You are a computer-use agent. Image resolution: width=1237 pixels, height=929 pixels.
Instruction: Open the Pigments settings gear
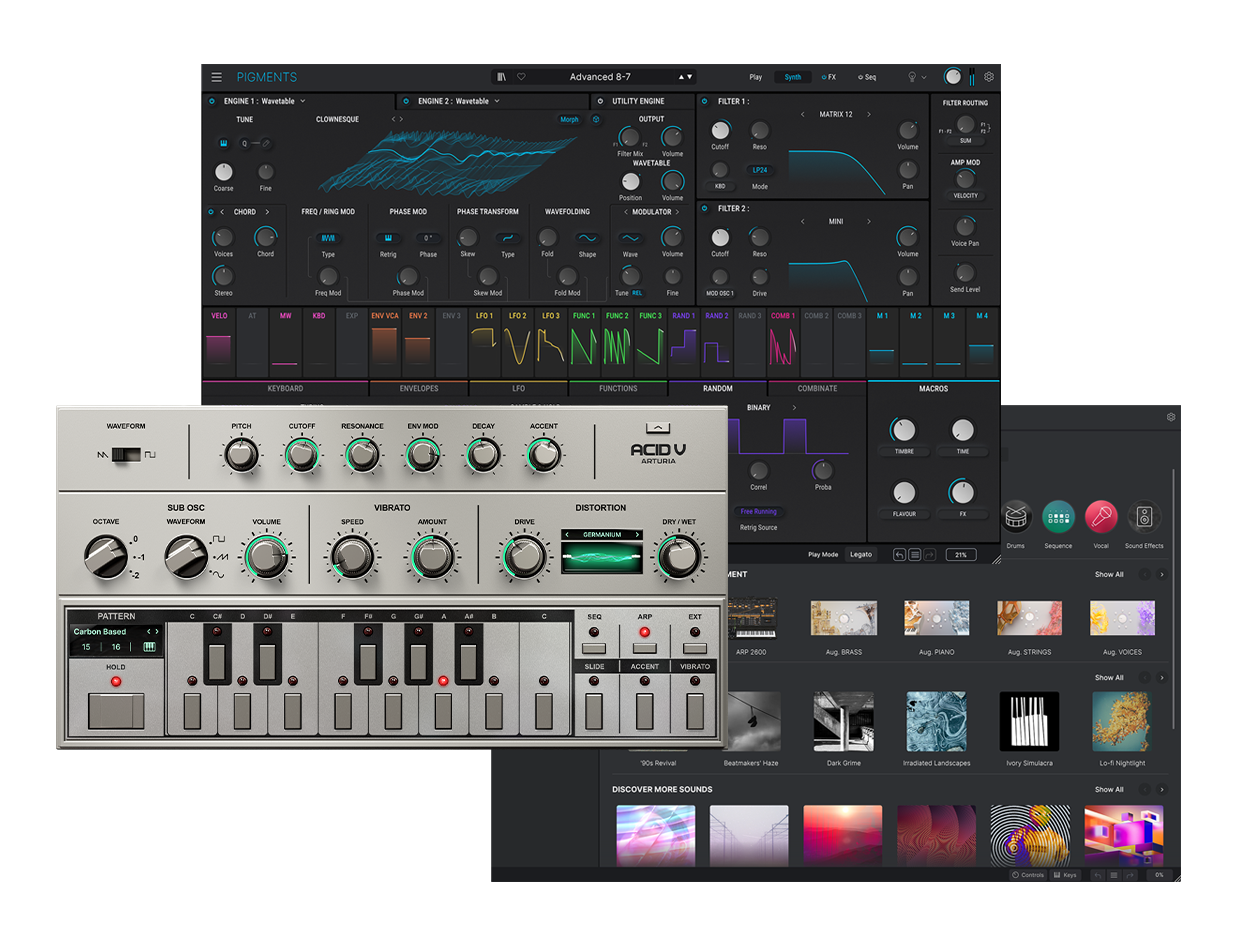tap(989, 77)
